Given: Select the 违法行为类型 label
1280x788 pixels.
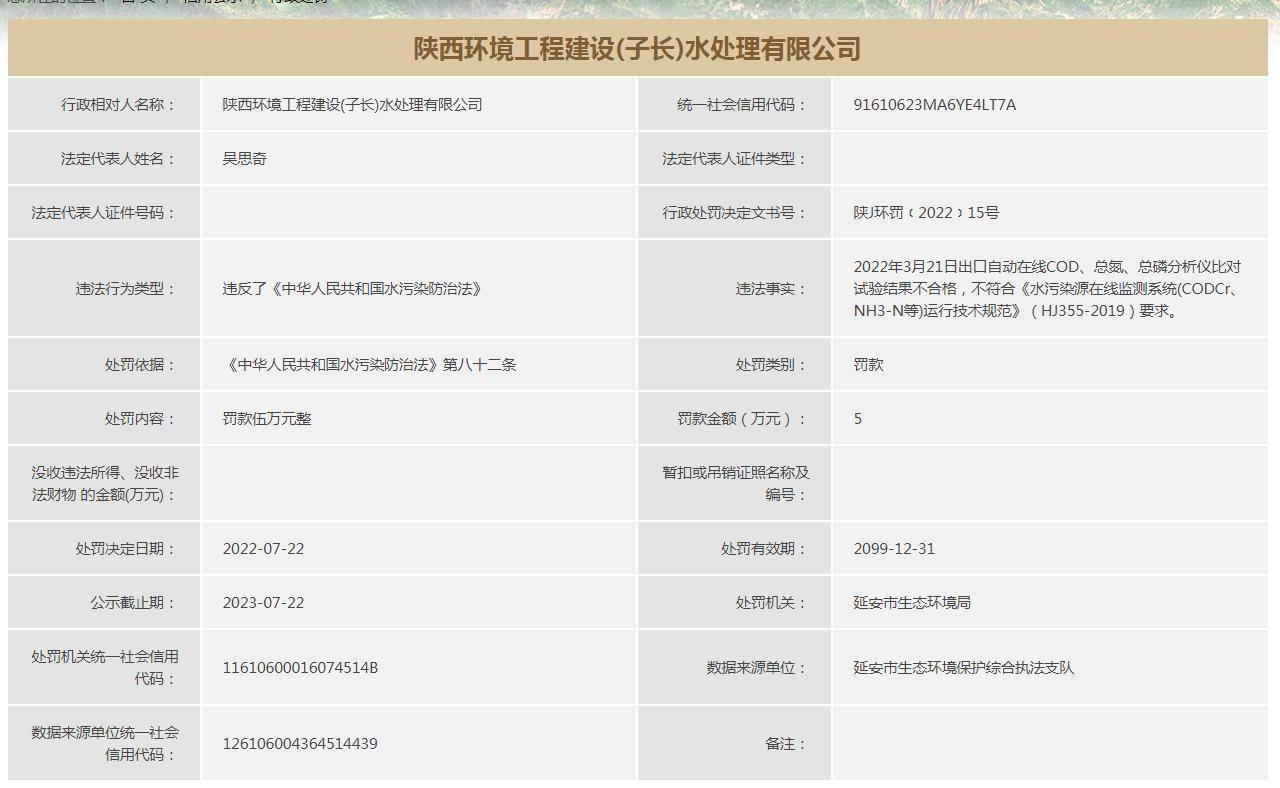Looking at the screenshot, I should pos(126,288).
